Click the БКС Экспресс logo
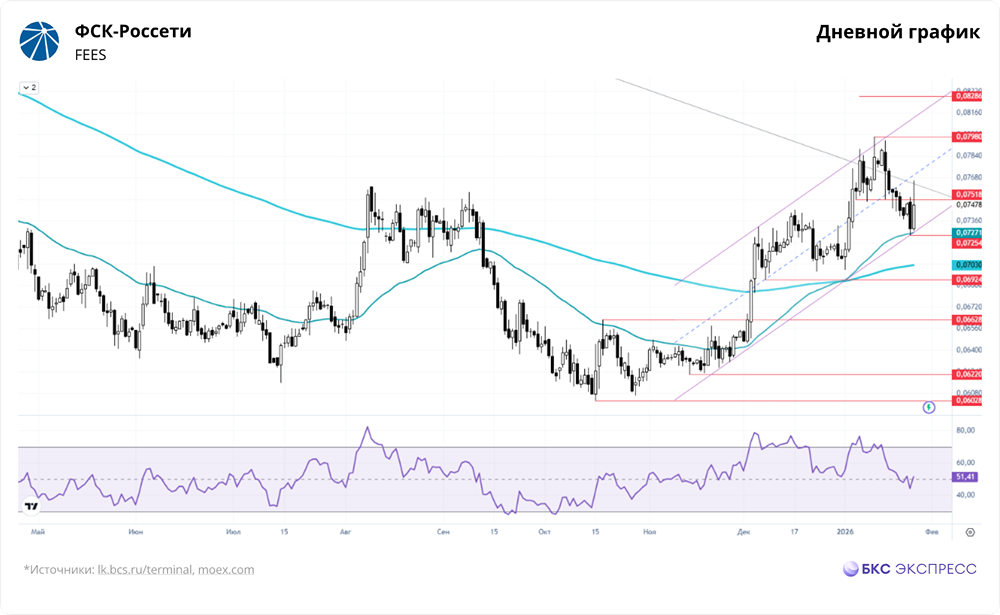This screenshot has height=615, width=1000. coord(909,569)
